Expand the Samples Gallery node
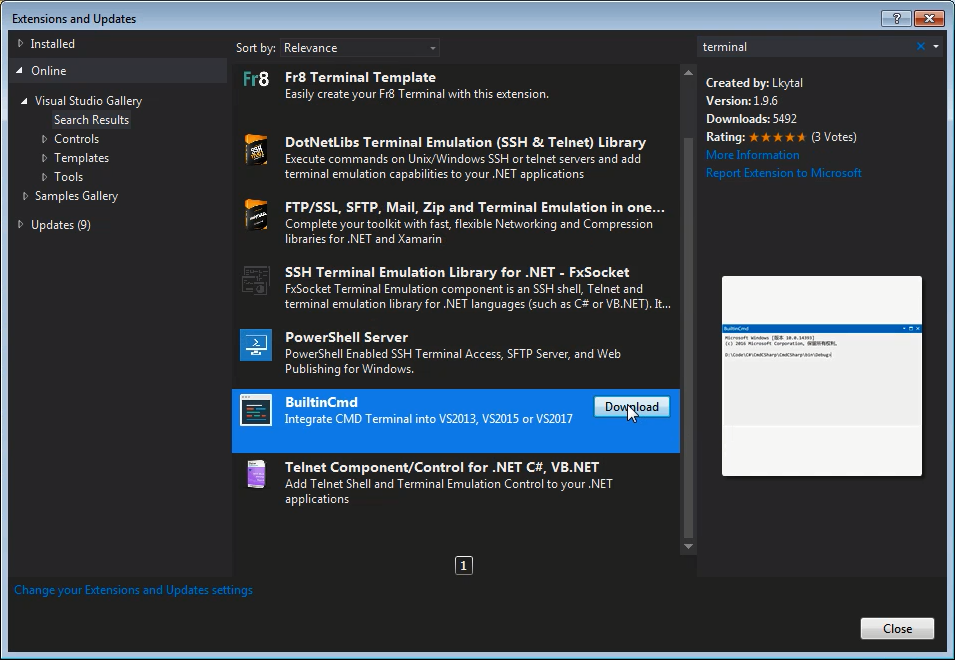This screenshot has height=660, width=955. click(25, 196)
